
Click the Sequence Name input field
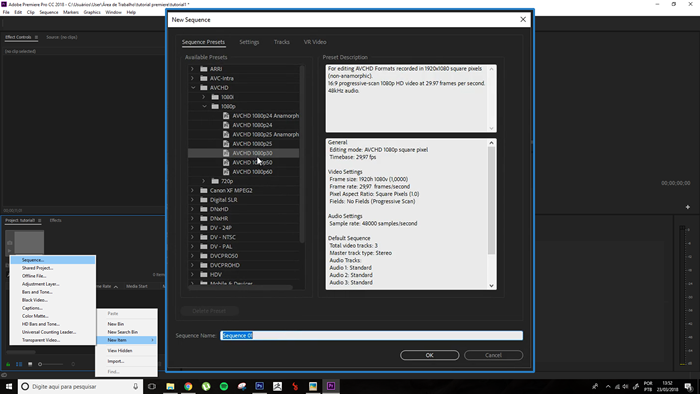(x=371, y=336)
